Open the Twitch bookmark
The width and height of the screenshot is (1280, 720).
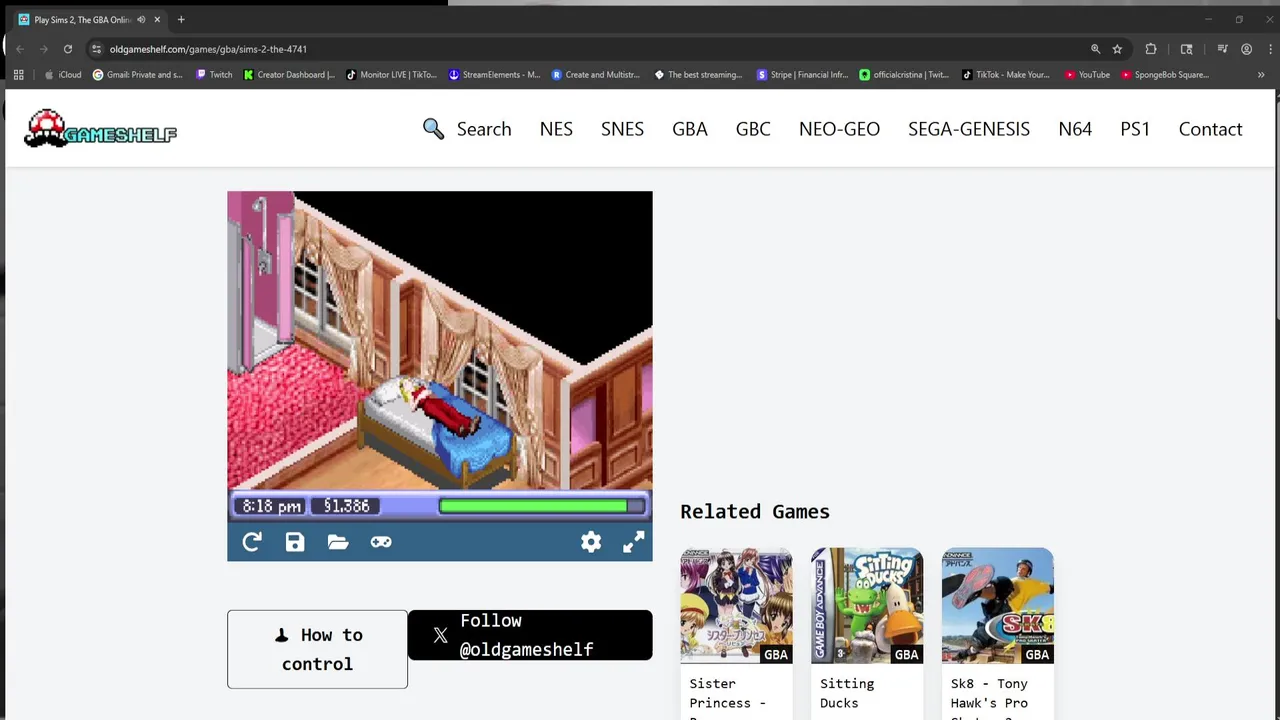click(214, 74)
